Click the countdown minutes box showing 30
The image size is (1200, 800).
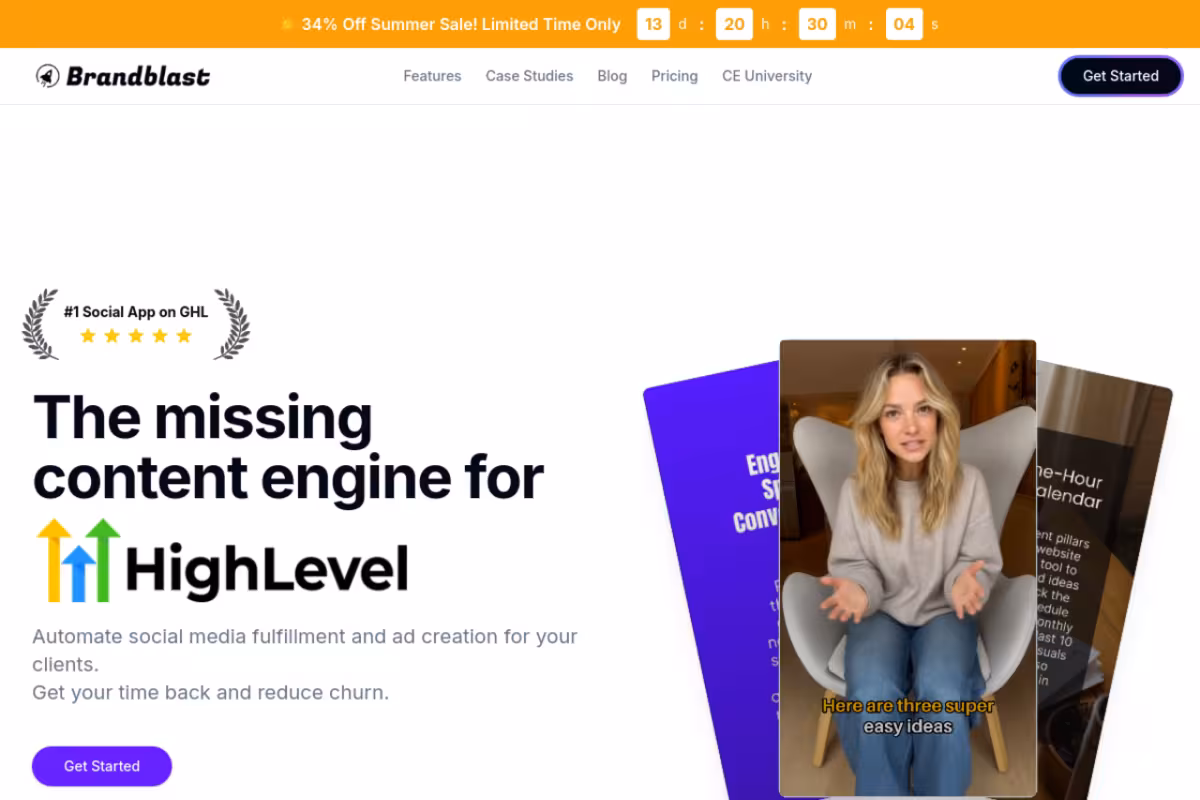click(817, 24)
